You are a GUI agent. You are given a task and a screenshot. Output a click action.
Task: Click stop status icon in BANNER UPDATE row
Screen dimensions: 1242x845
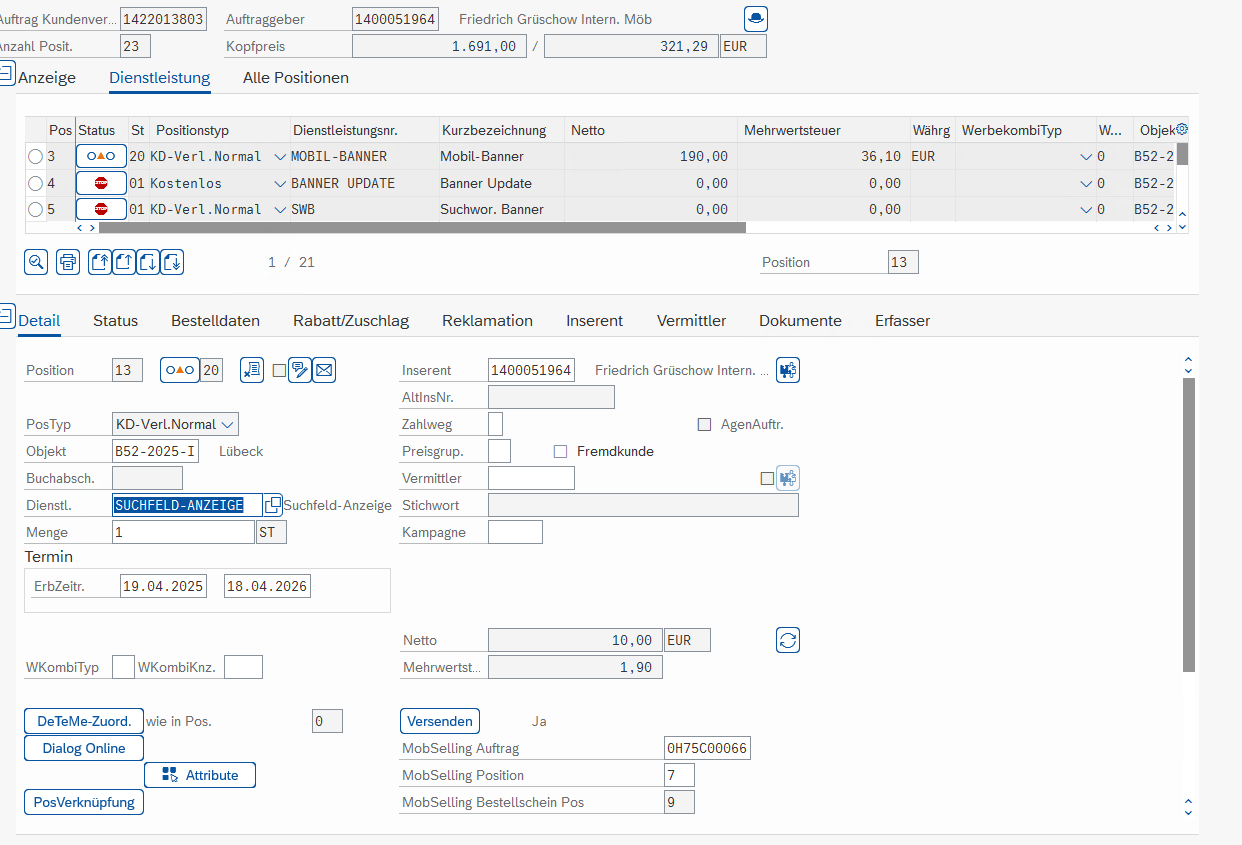pyautogui.click(x=101, y=183)
